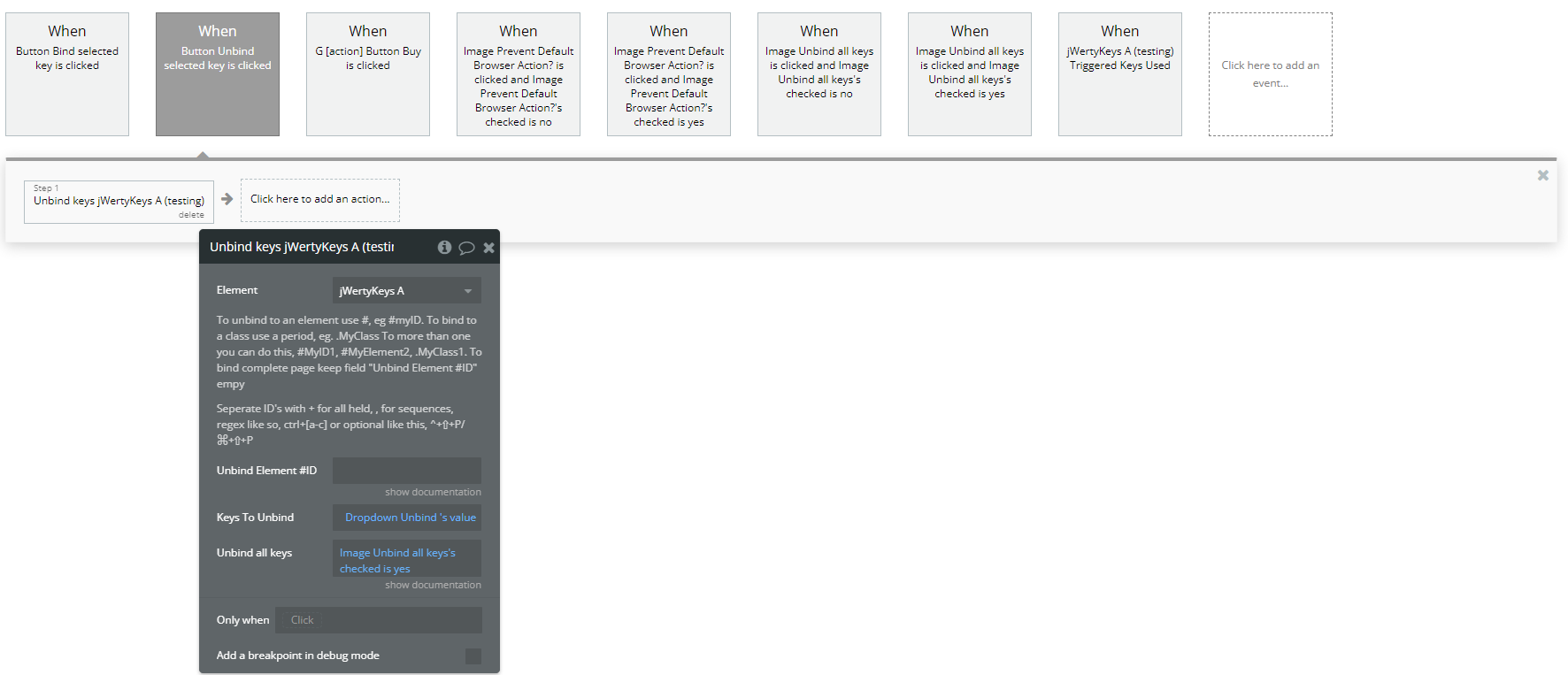Click the Element label in popup
This screenshot has height=675, width=1568.
pyautogui.click(x=237, y=290)
